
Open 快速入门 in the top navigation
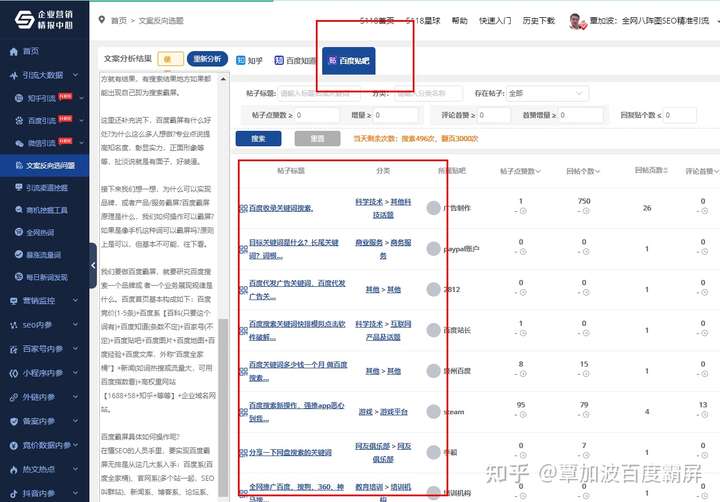point(495,21)
